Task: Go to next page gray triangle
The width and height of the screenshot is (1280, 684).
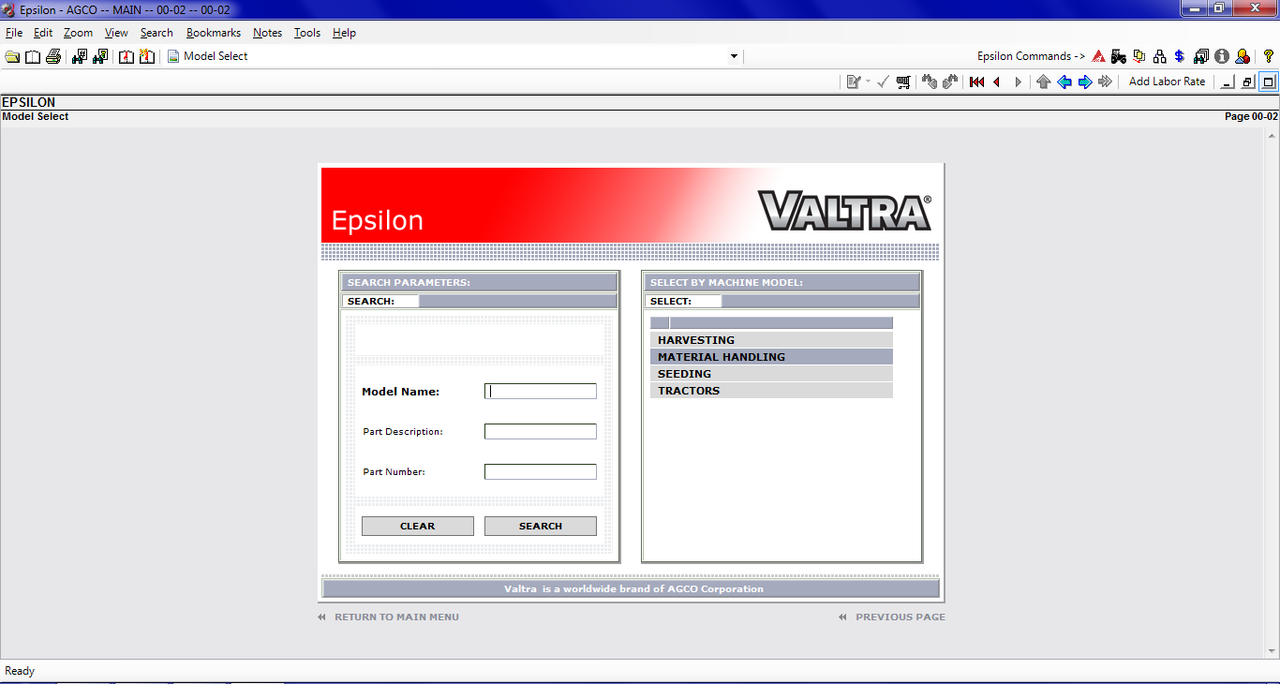Action: 1018,82
